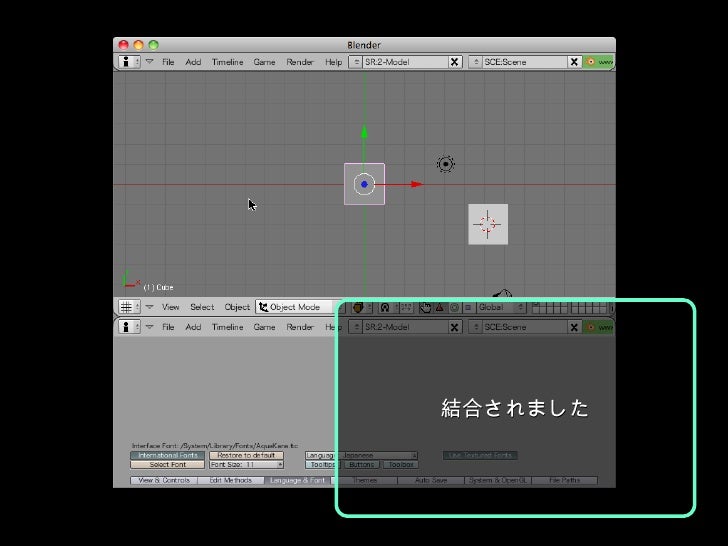Open the scene browse arrows beside lower SCE:Scene
Viewport: 728px width, 546px height.
click(476, 327)
